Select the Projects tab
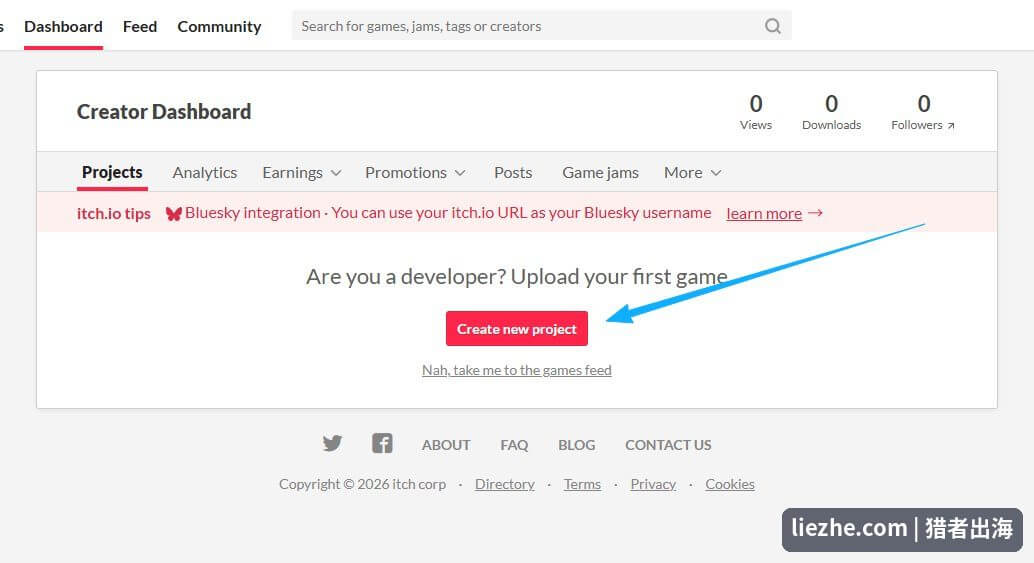1034x563 pixels. tap(112, 173)
